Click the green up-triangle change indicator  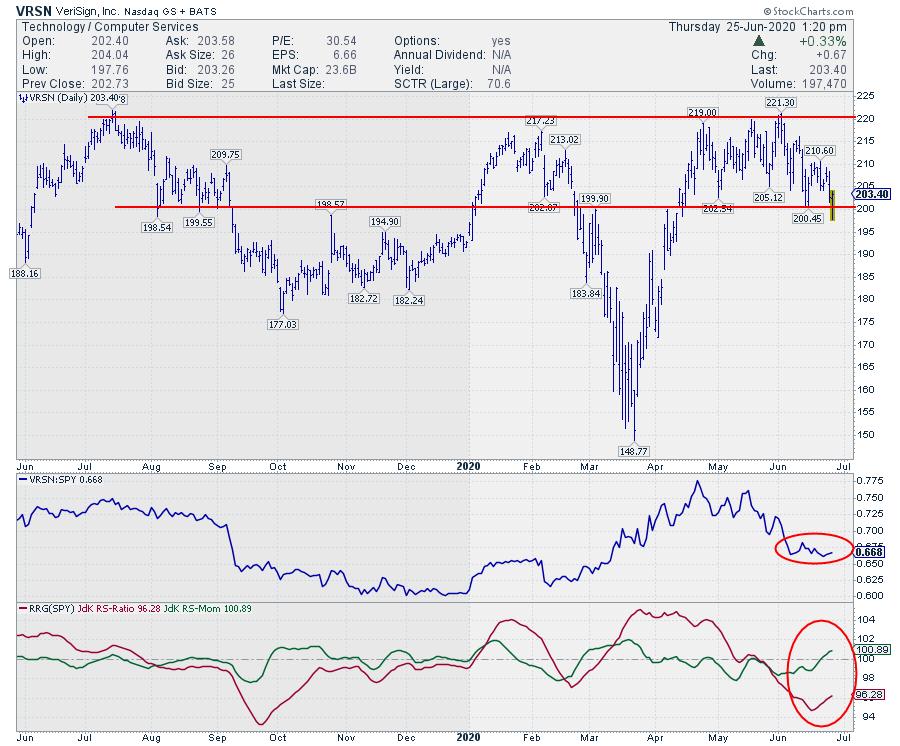pyautogui.click(x=759, y=41)
